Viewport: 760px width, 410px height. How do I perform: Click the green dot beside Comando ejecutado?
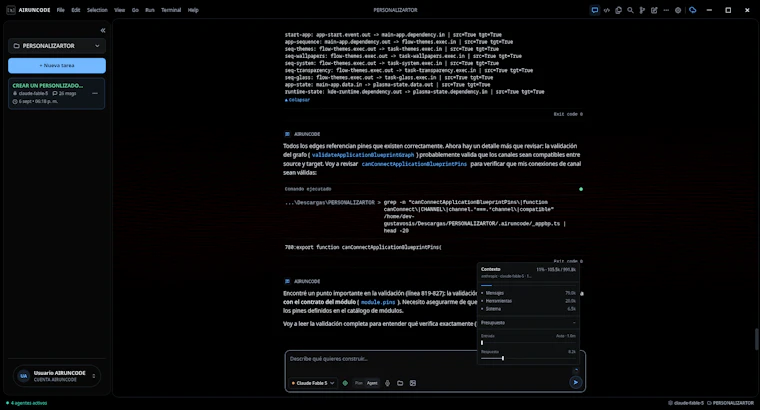click(x=581, y=189)
